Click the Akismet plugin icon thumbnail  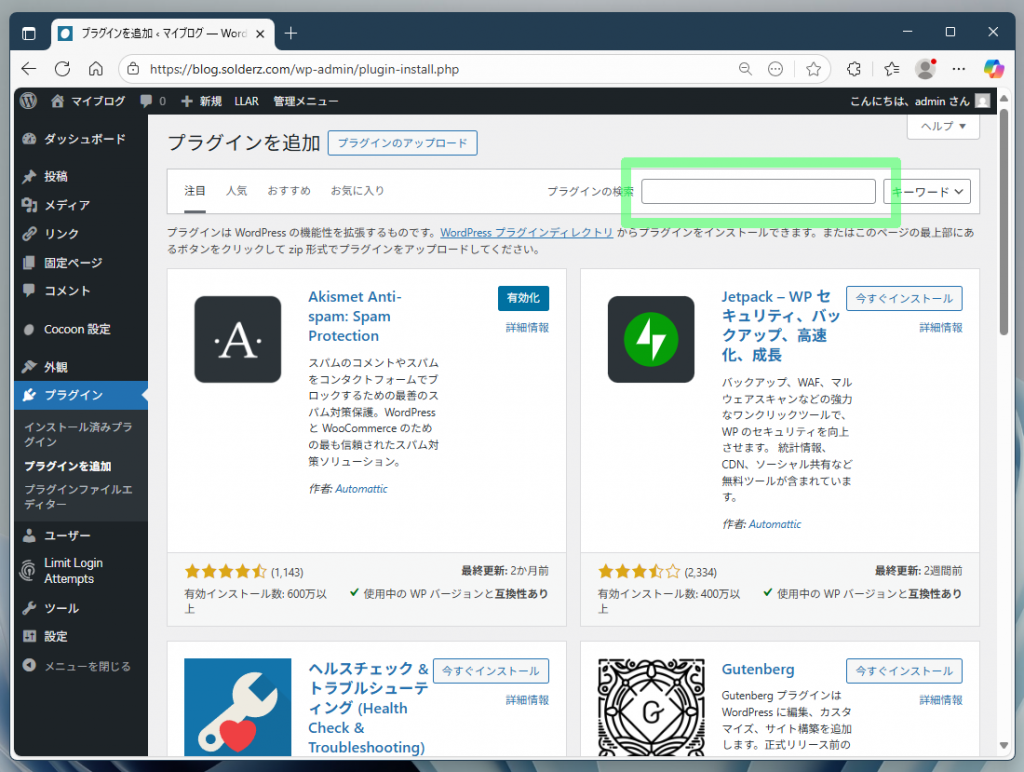pos(238,340)
